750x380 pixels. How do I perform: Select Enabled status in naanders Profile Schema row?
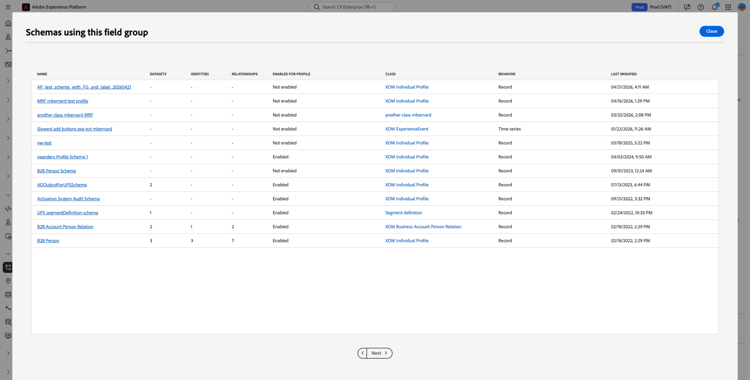coord(281,156)
